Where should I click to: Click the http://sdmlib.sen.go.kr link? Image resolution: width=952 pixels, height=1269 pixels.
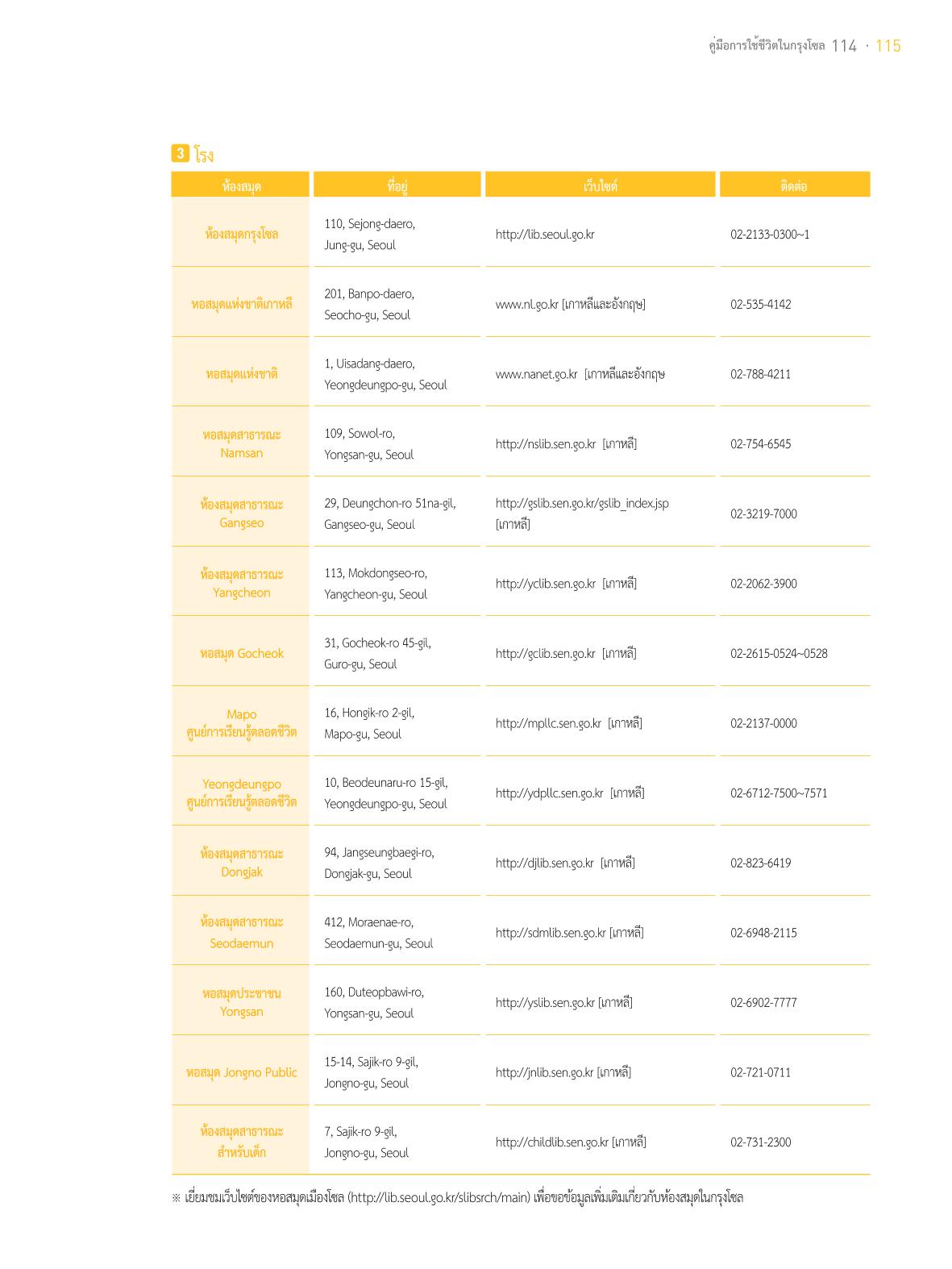click(x=551, y=933)
